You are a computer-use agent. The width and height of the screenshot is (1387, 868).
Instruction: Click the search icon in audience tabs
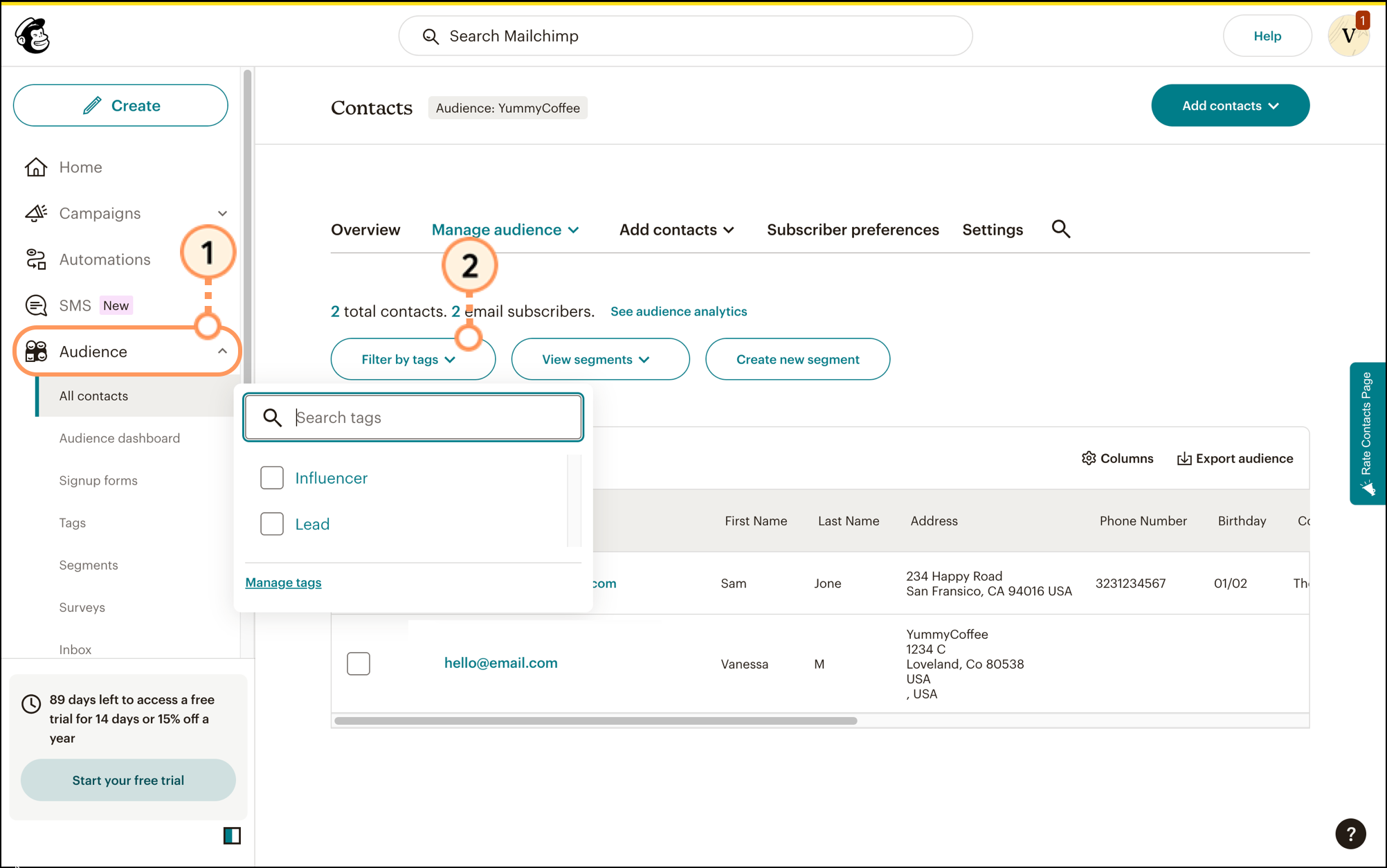coord(1061,229)
